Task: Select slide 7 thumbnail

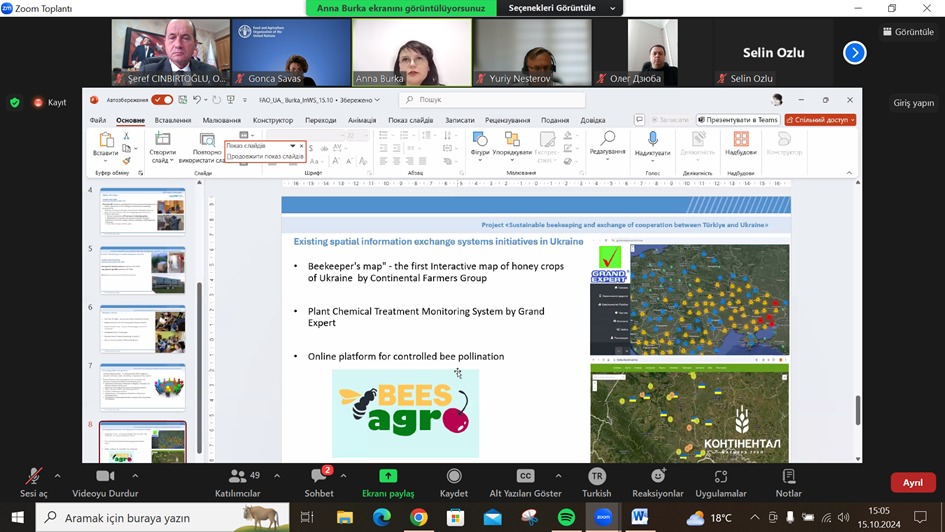Action: [x=143, y=387]
